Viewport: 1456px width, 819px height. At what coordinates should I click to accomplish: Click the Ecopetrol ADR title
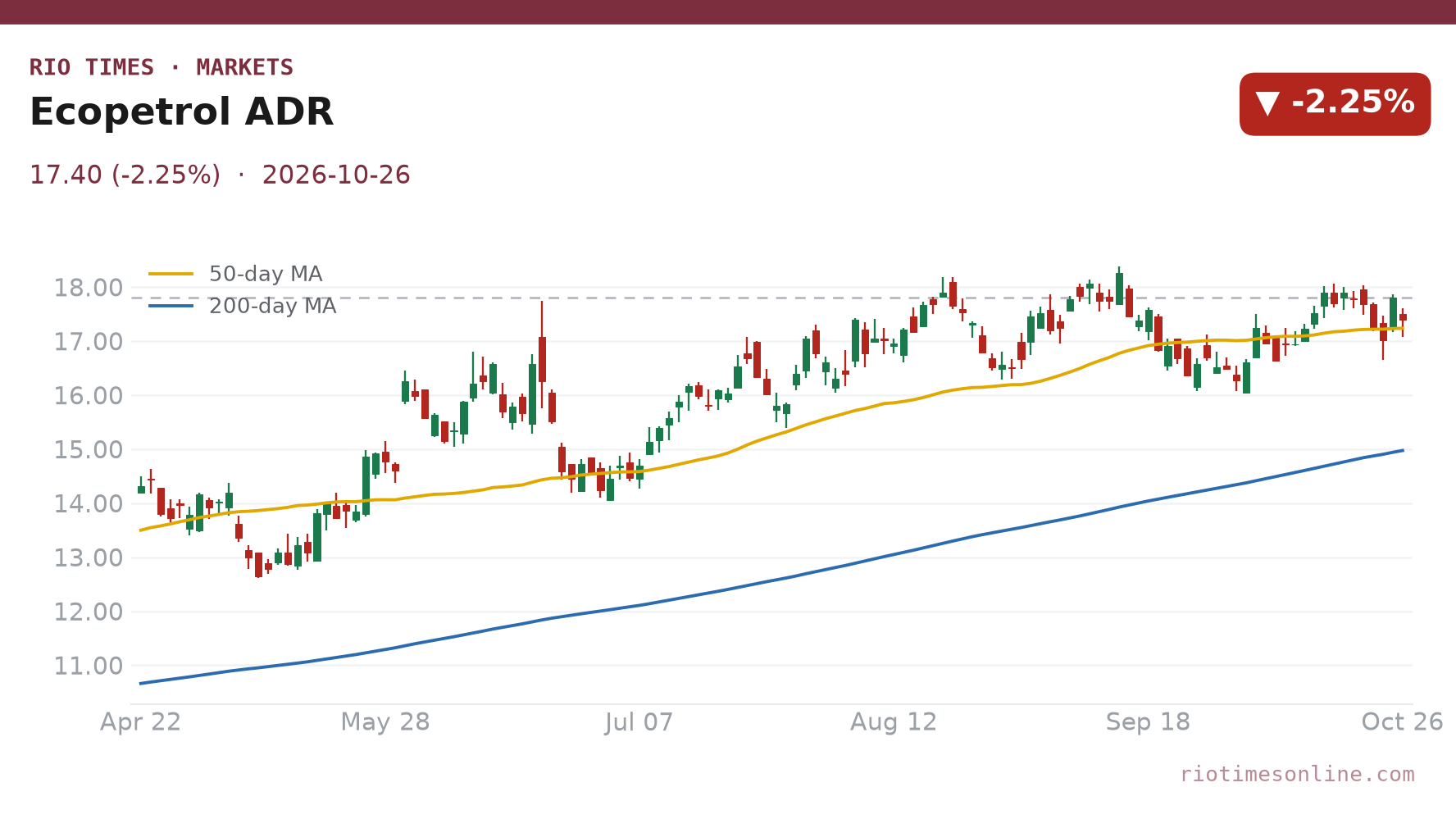click(x=182, y=112)
